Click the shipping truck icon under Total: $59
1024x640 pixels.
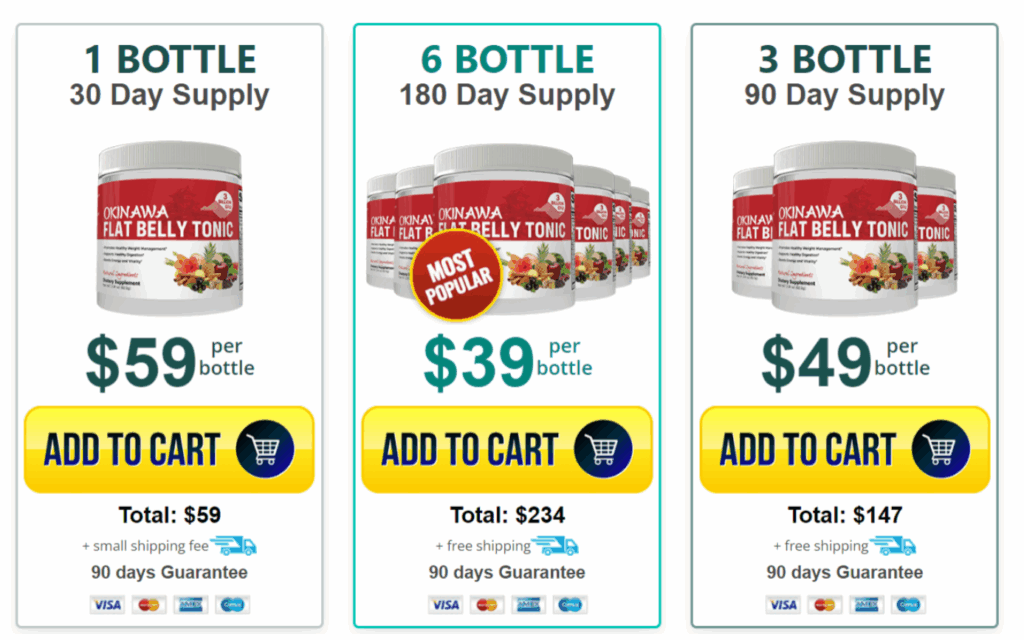(234, 545)
